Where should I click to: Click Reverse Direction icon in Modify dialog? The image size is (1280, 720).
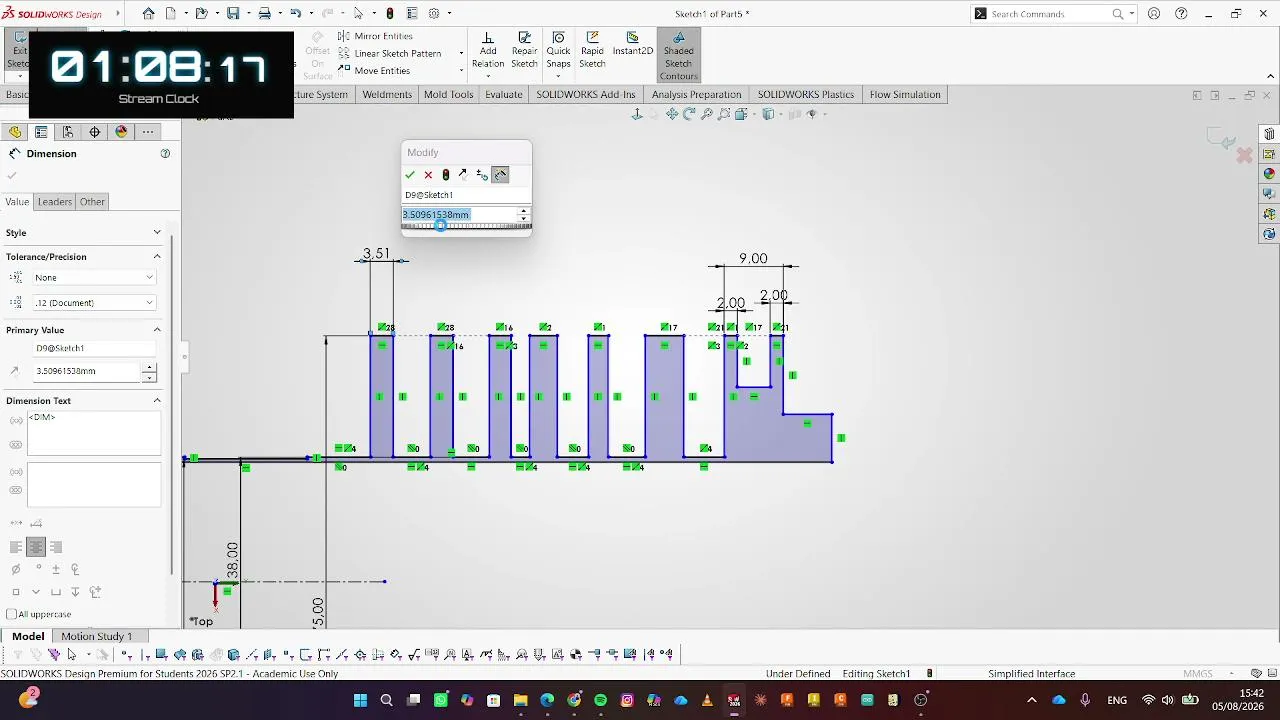[x=463, y=175]
